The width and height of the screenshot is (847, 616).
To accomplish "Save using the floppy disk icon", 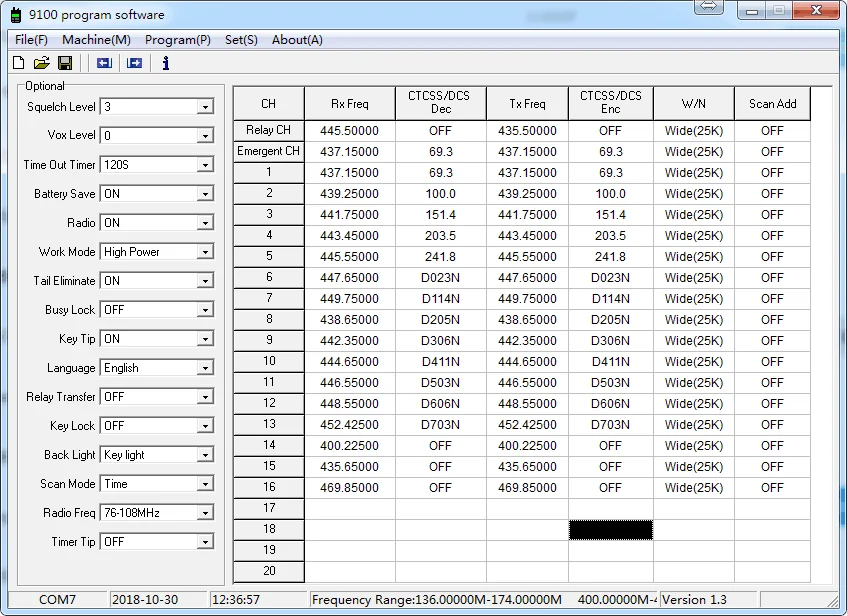I will (x=65, y=63).
